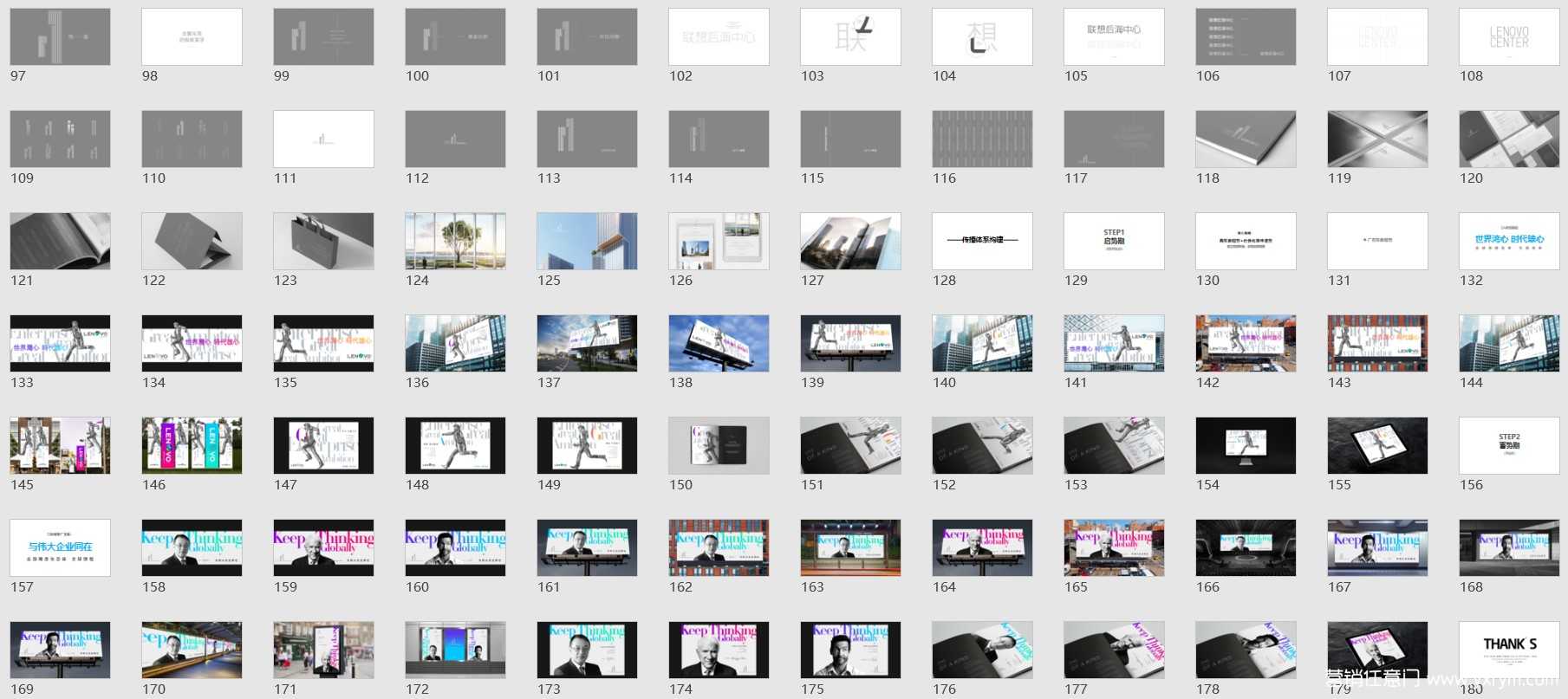
Task: Click slide 124 tree window thumbnail
Action: click(x=455, y=242)
